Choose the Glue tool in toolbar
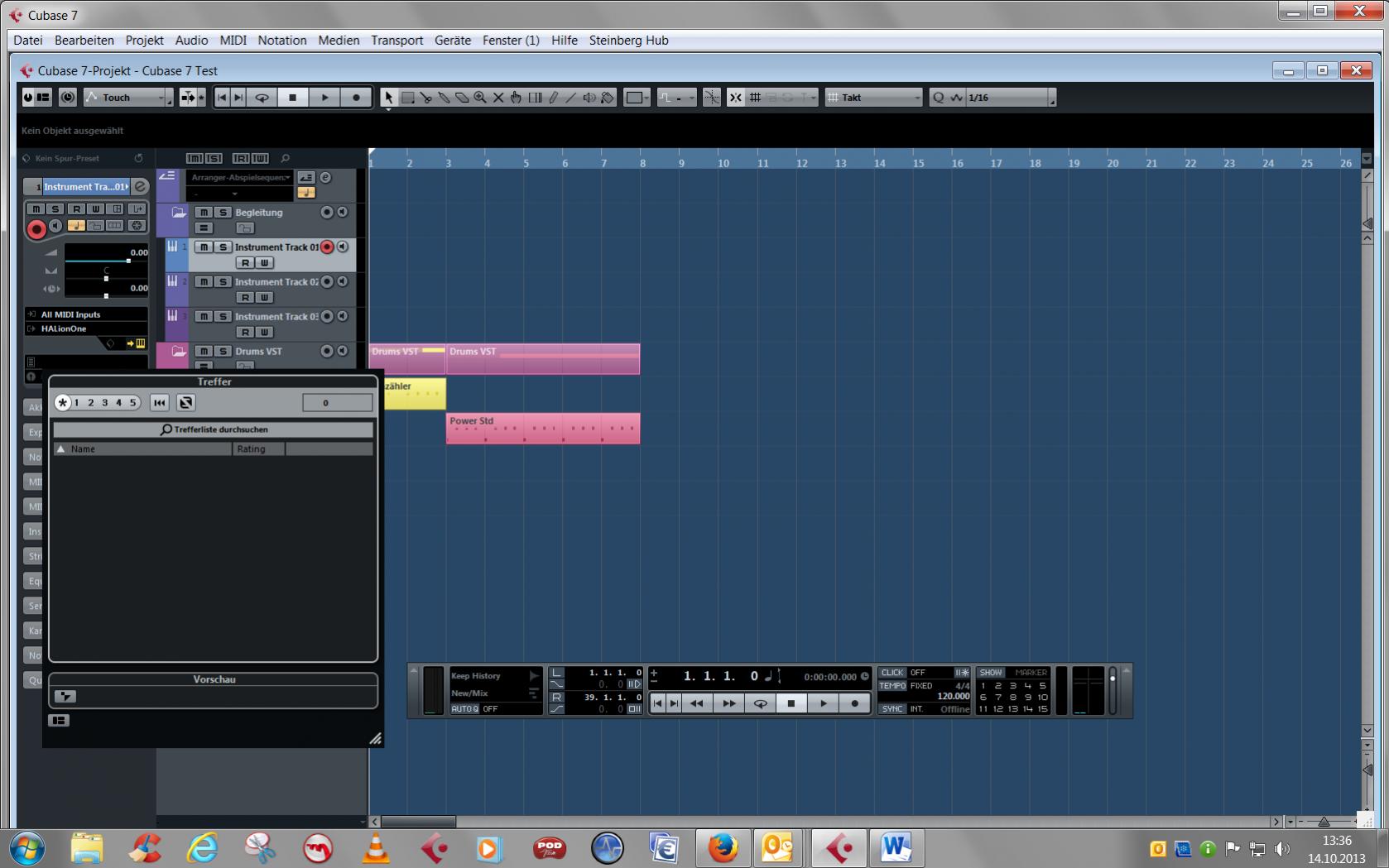The image size is (1389, 868). 444,98
